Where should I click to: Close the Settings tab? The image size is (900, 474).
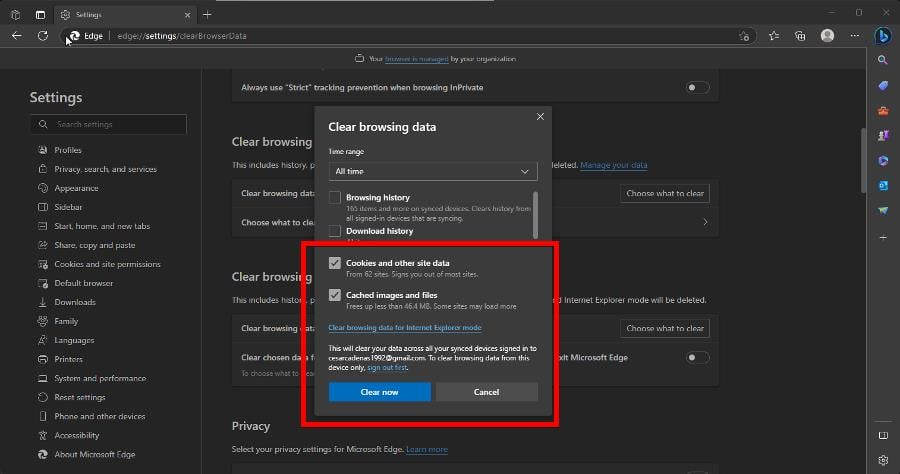point(187,15)
